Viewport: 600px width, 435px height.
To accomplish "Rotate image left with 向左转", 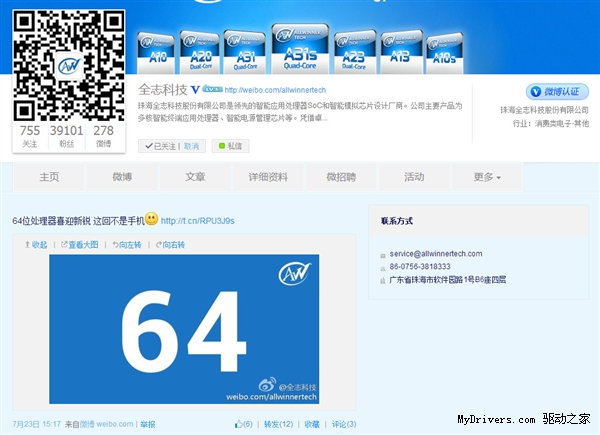I will coord(127,244).
